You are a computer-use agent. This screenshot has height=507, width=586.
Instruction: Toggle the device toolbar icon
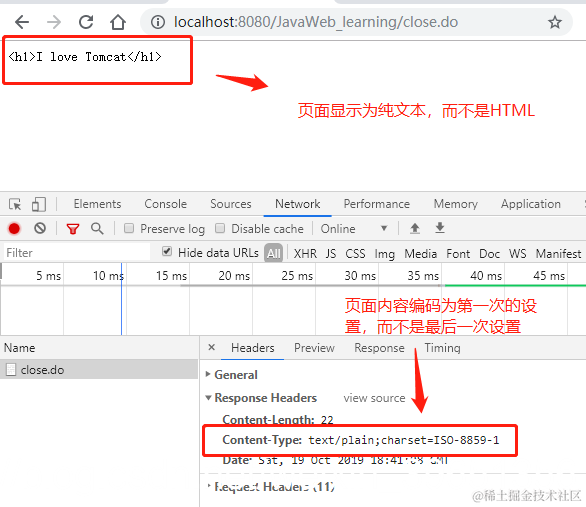coord(39,204)
